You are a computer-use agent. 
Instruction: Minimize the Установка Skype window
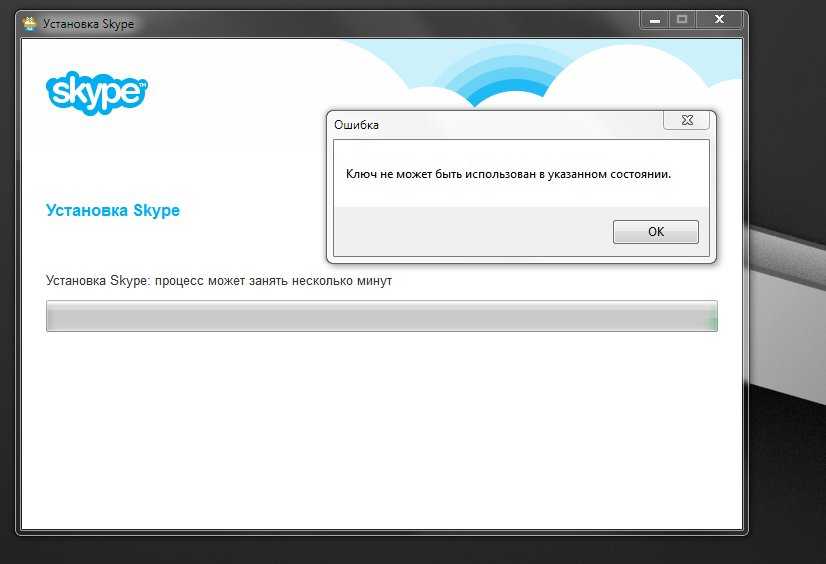tap(655, 20)
